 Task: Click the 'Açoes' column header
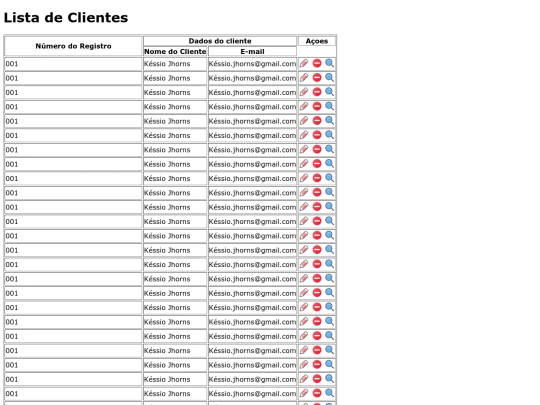click(x=317, y=41)
